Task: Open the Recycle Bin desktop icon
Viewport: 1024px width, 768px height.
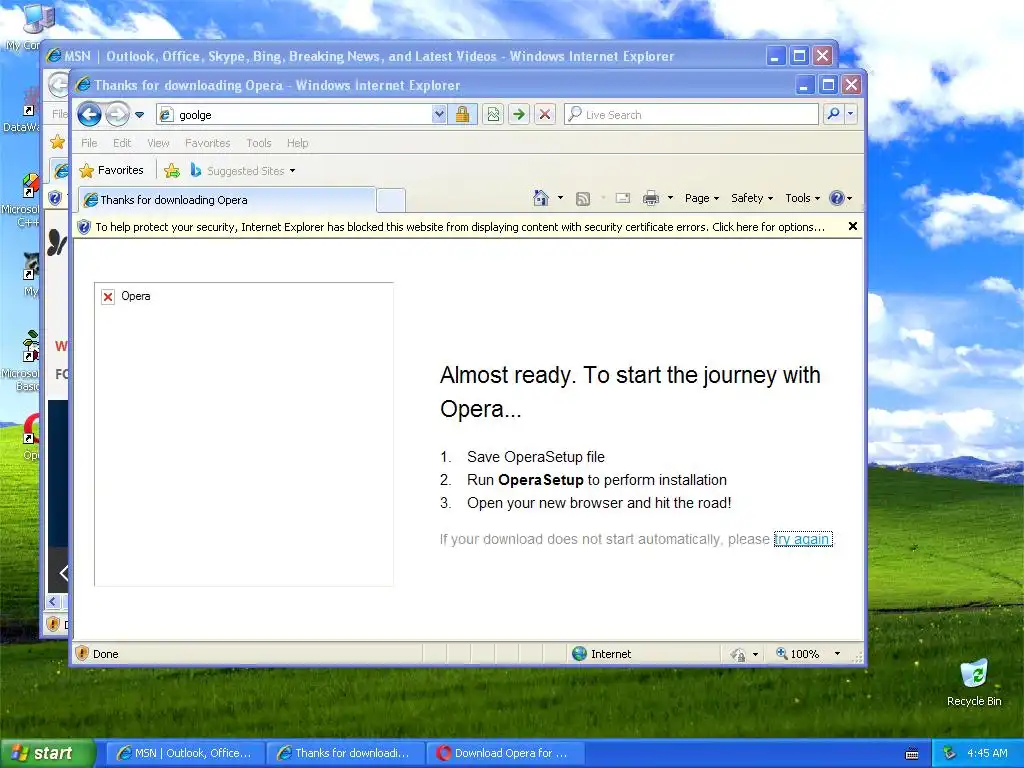Action: (974, 682)
